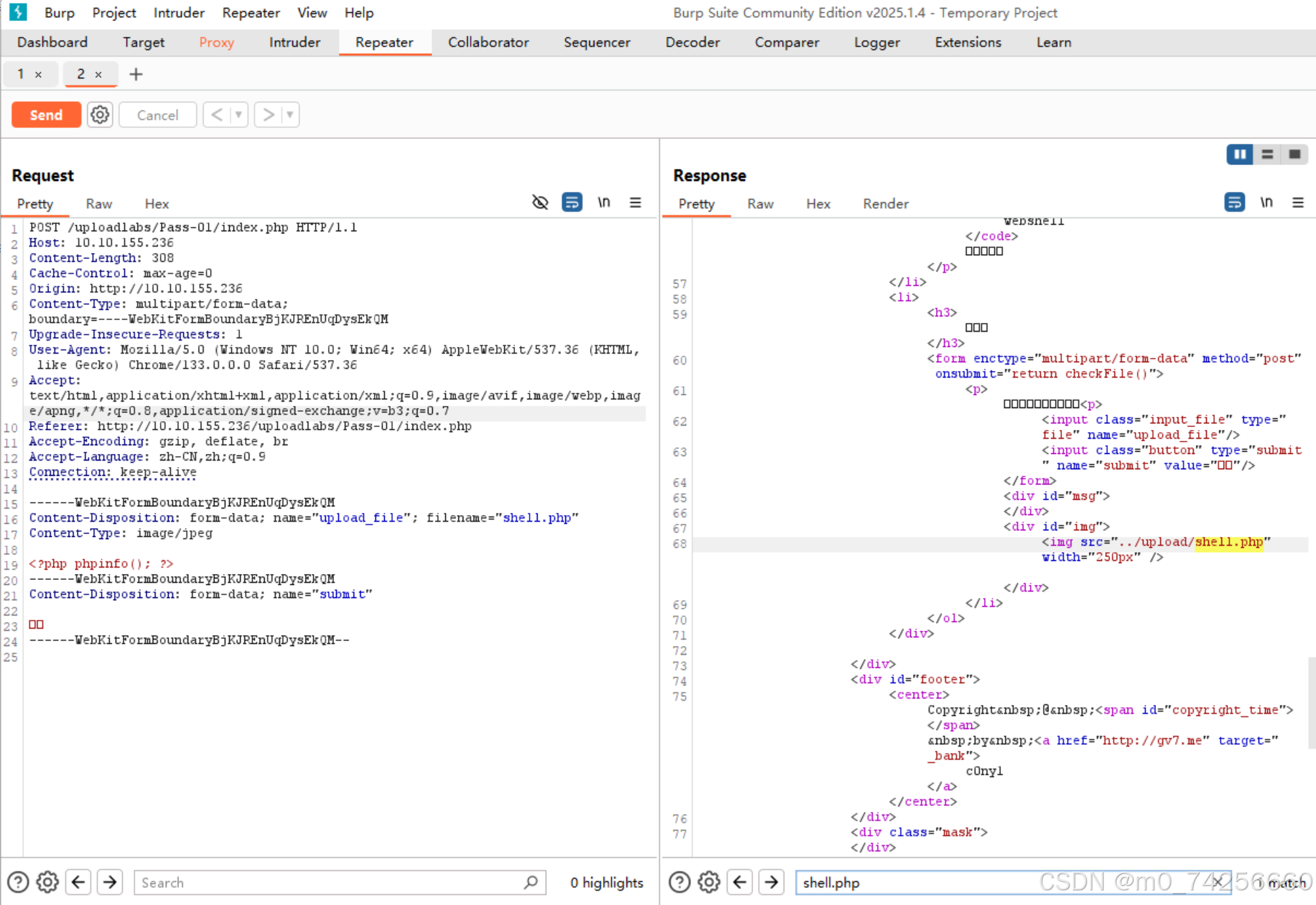Open history dropdown next to back arrow
Viewport: 1316px width, 905px height.
(239, 115)
